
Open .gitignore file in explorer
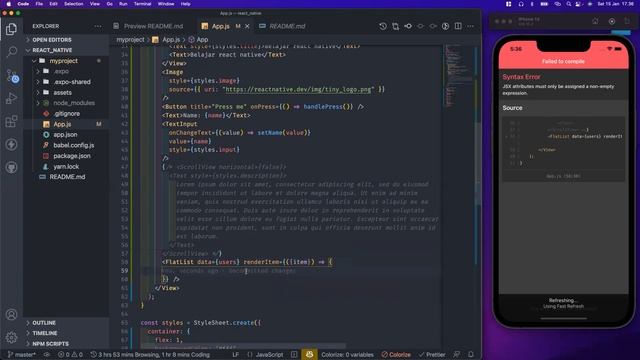click(66, 113)
